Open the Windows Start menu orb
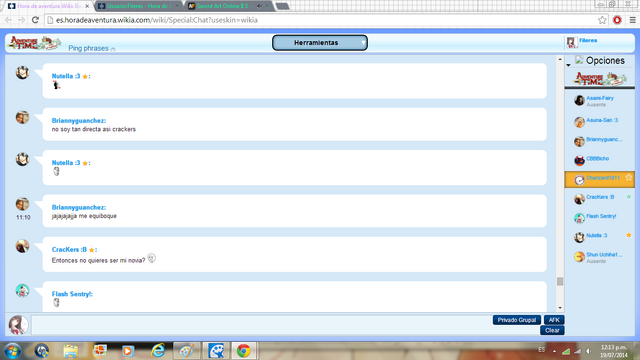This screenshot has width=640, height=360. 13,351
